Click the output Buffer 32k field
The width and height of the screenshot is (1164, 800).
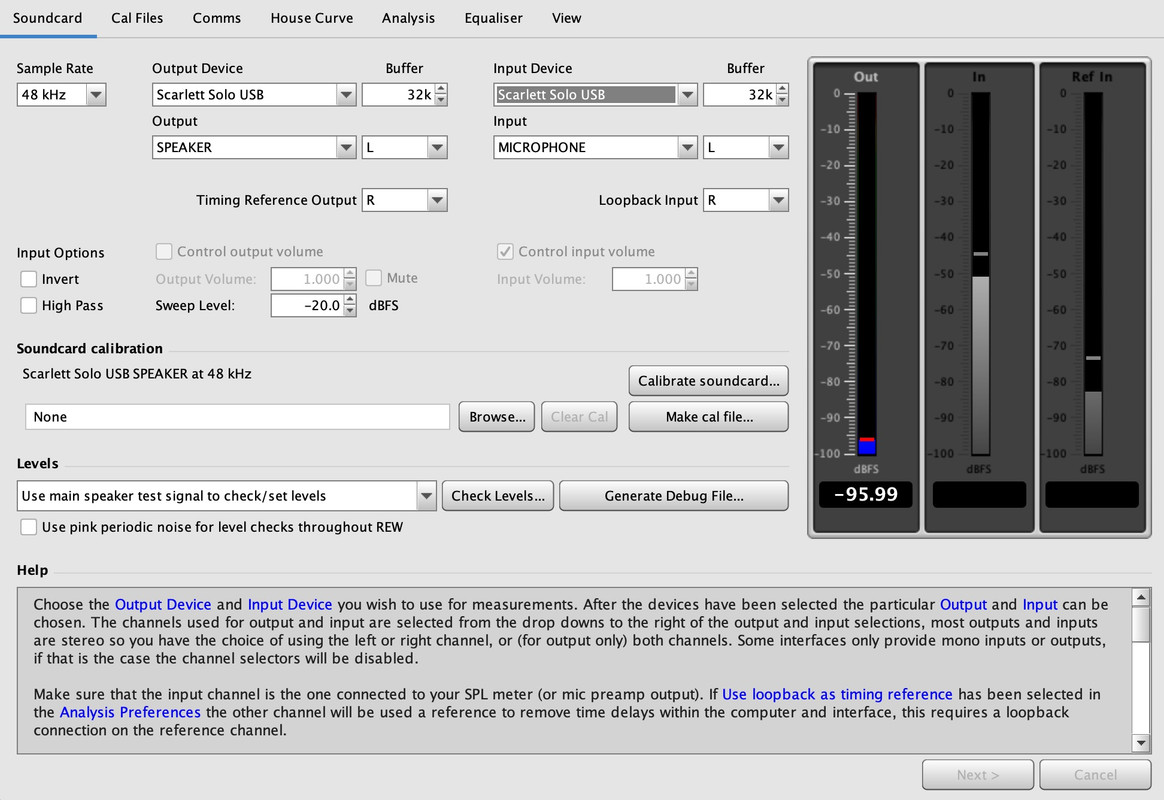[399, 94]
